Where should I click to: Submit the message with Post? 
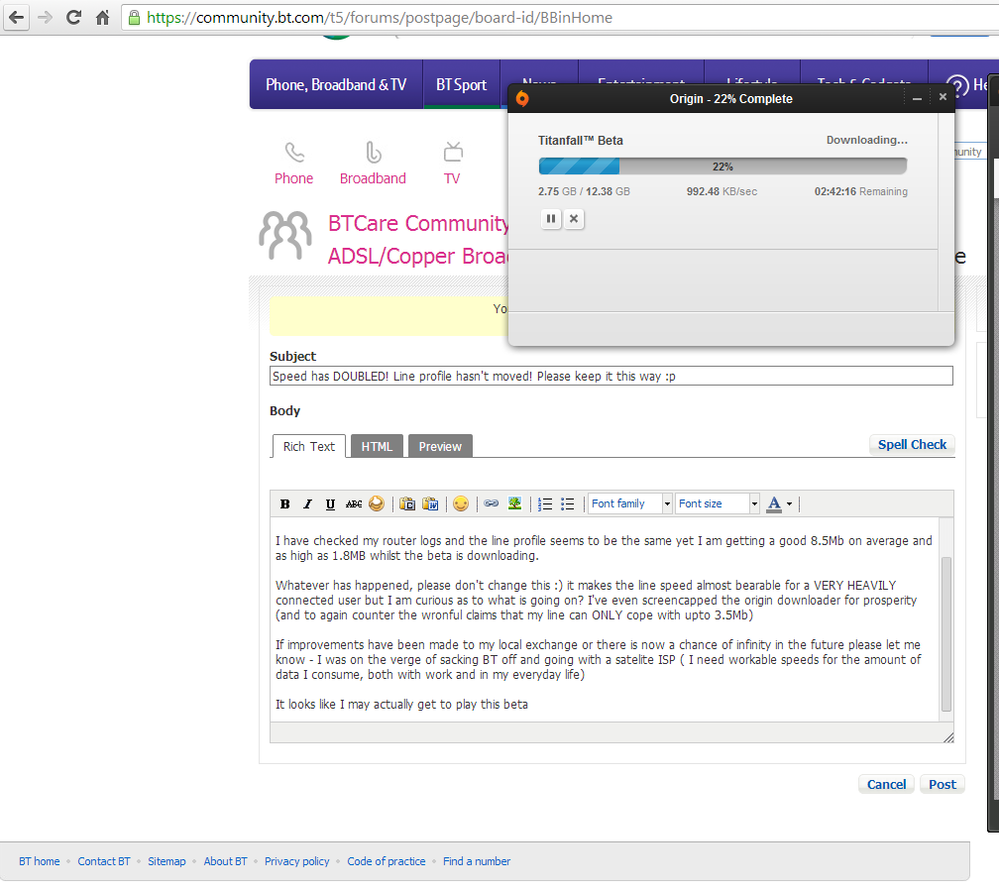(x=942, y=784)
